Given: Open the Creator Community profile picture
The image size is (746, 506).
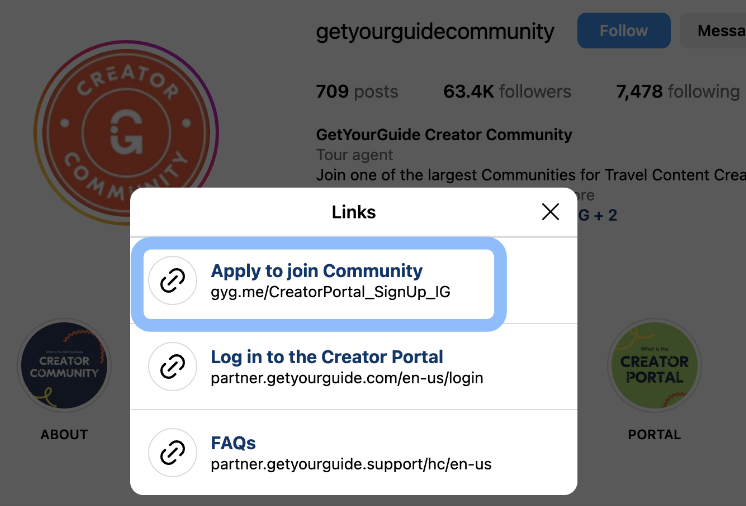Looking at the screenshot, I should tap(126, 132).
